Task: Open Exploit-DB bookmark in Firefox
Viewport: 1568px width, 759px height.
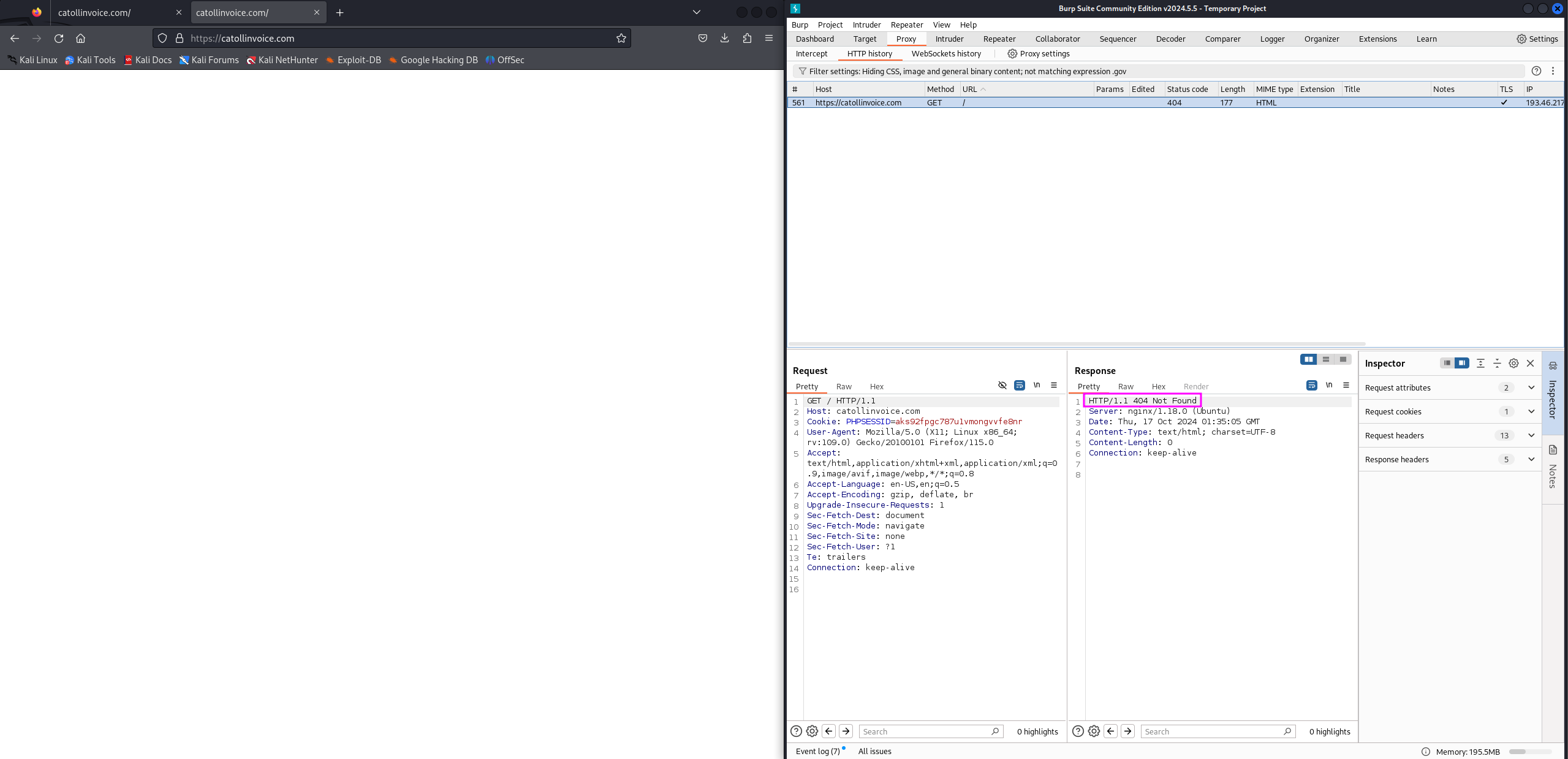Action: click(353, 59)
